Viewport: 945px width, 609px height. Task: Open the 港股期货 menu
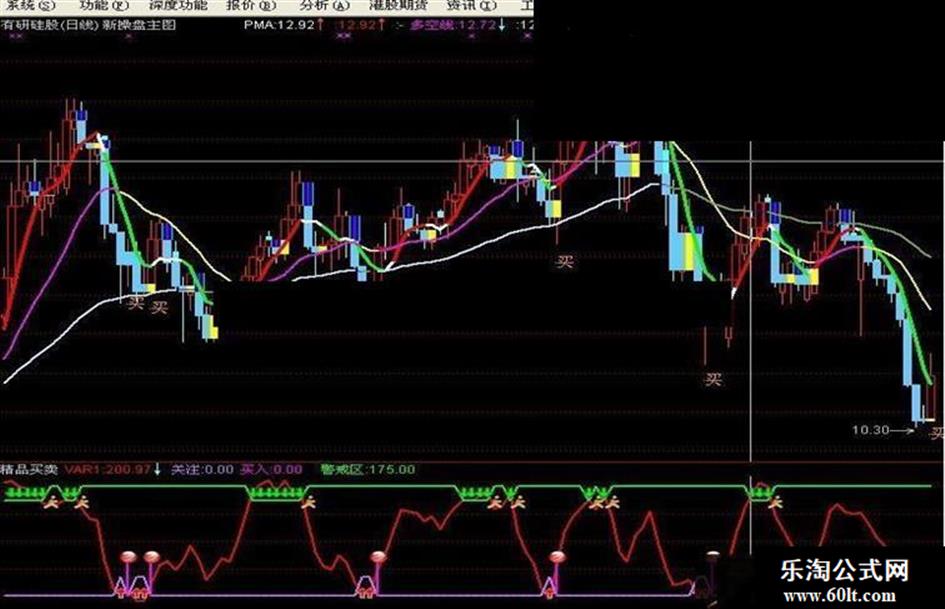(x=398, y=5)
